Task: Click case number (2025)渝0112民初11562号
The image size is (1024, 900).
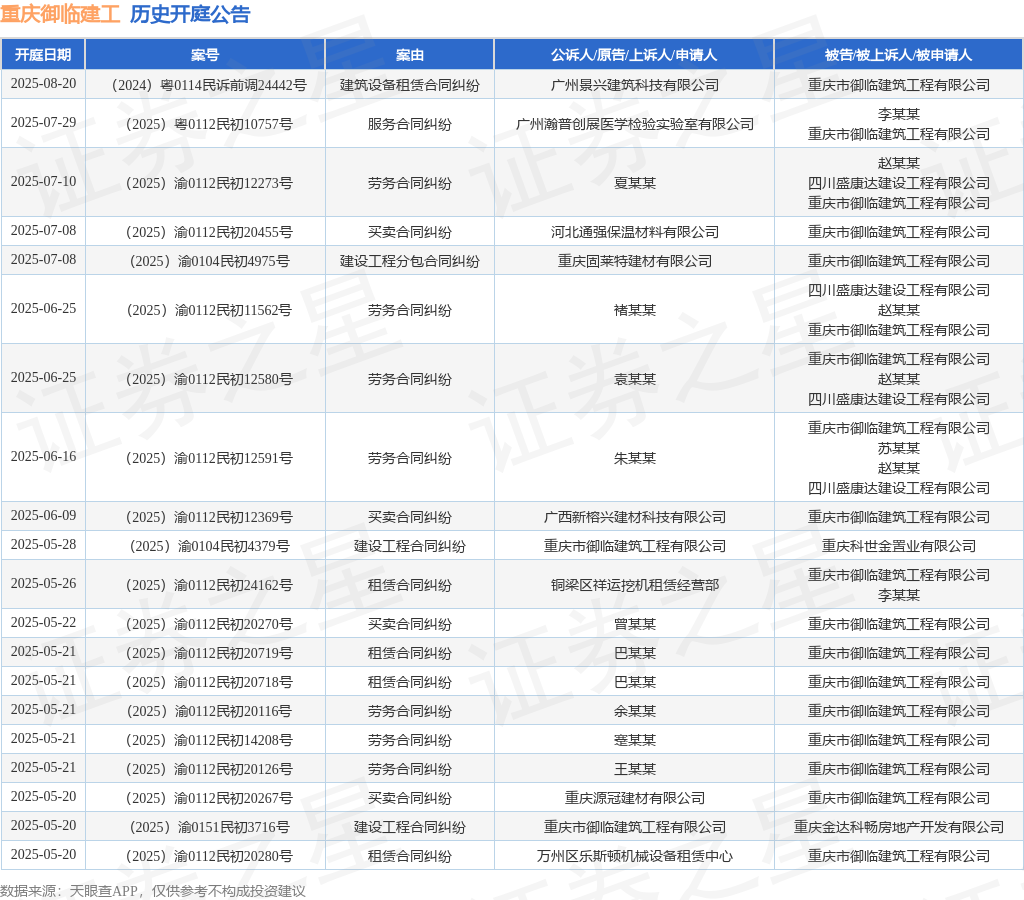Action: click(205, 310)
